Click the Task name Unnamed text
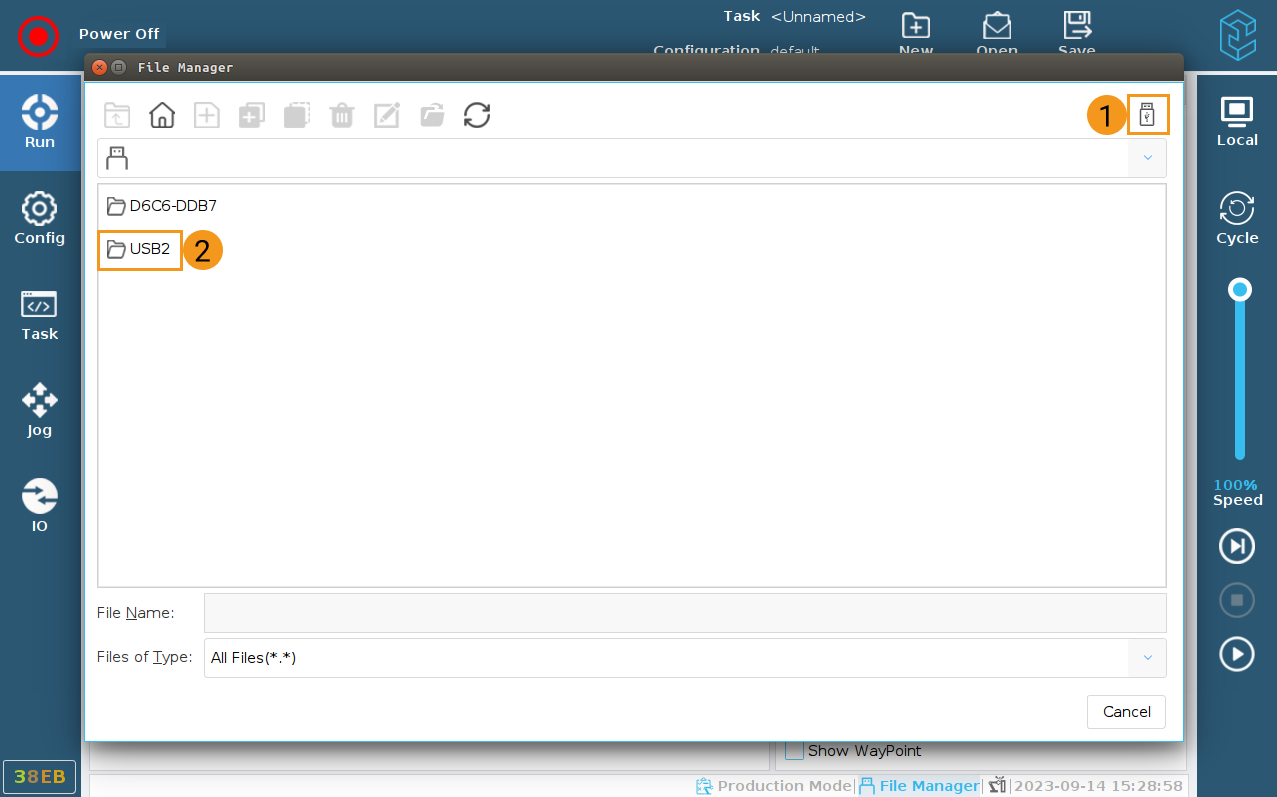The width and height of the screenshot is (1277, 797). click(818, 17)
